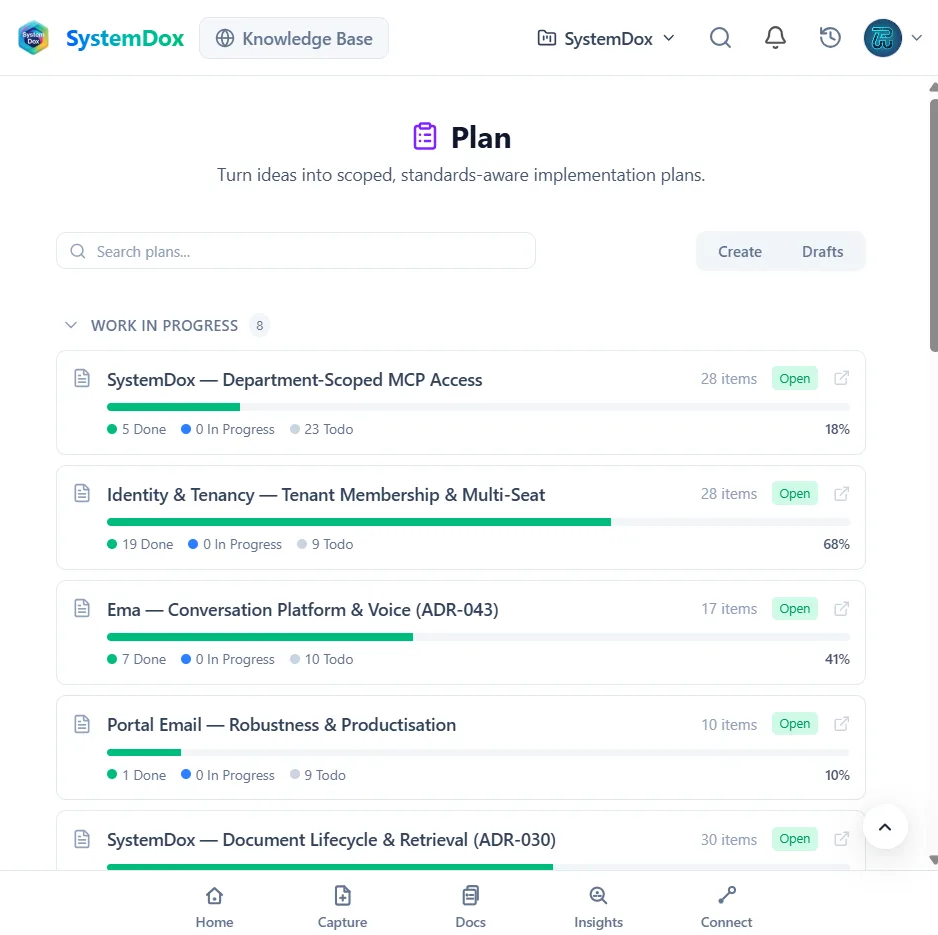Open Ema — Conversation Platform & Voice (ADR-043) title

pyautogui.click(x=303, y=610)
